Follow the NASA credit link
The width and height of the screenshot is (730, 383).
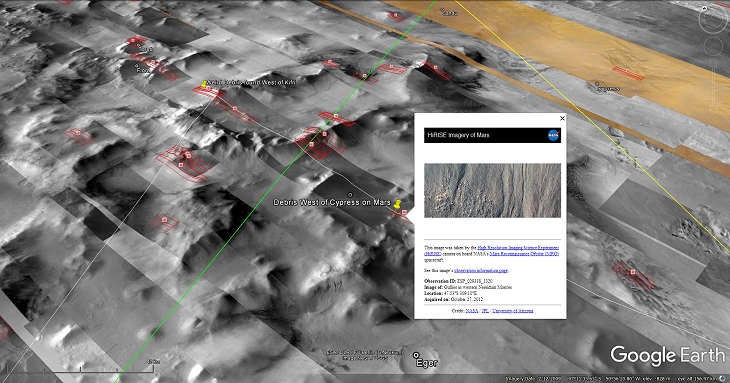click(x=472, y=311)
